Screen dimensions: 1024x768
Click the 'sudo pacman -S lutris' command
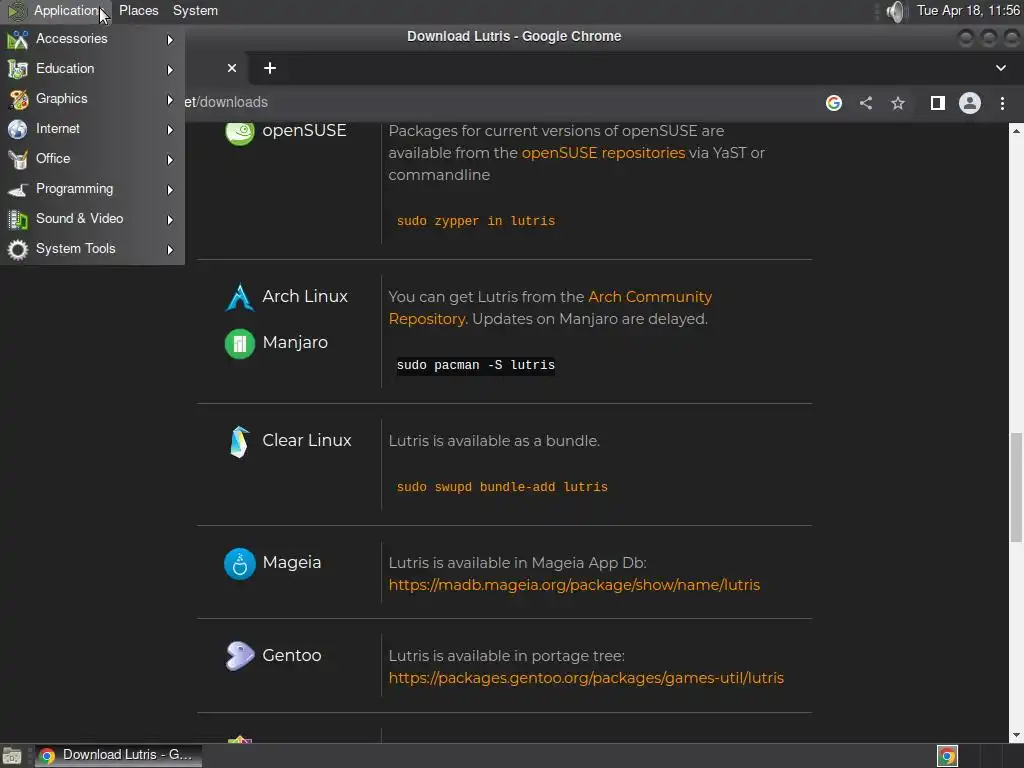[475, 365]
